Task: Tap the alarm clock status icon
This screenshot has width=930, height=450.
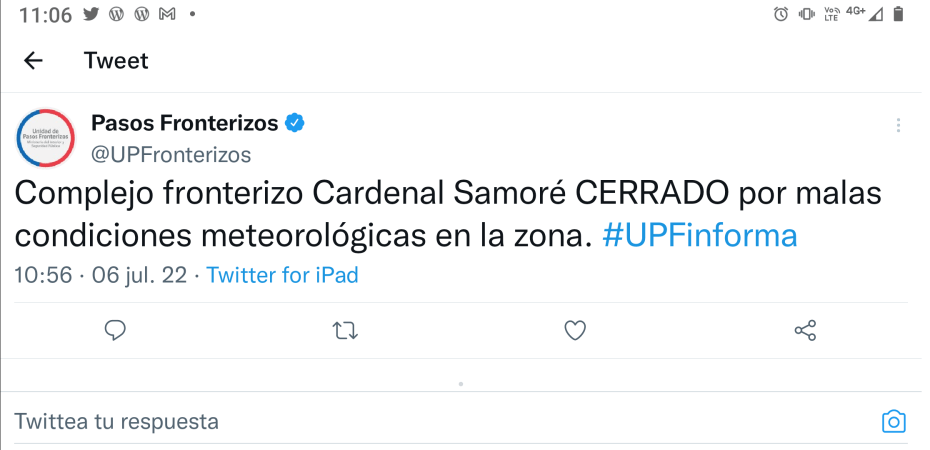Action: (781, 14)
